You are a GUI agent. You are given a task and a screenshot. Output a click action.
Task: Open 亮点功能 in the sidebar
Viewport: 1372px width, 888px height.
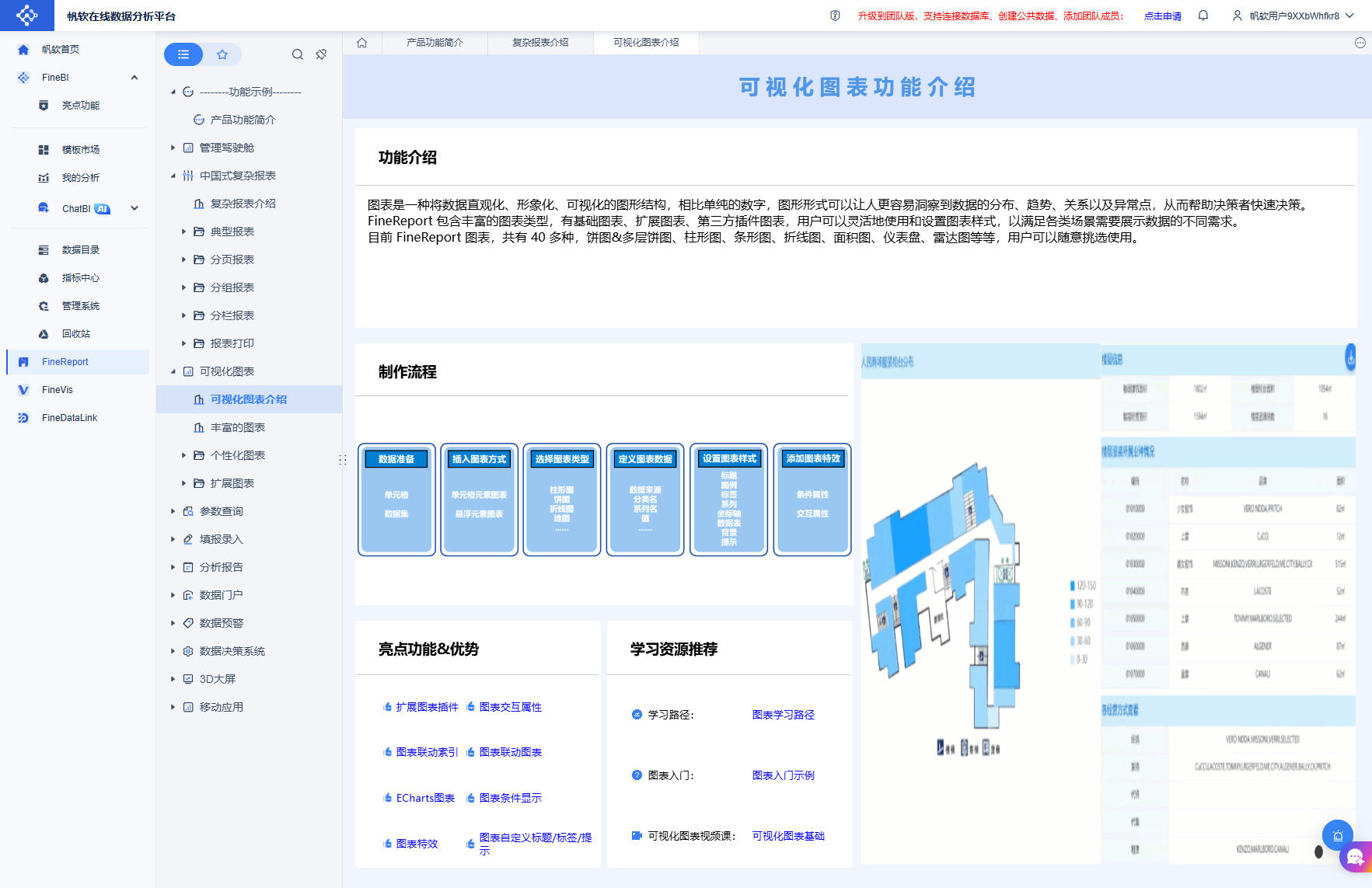(81, 106)
